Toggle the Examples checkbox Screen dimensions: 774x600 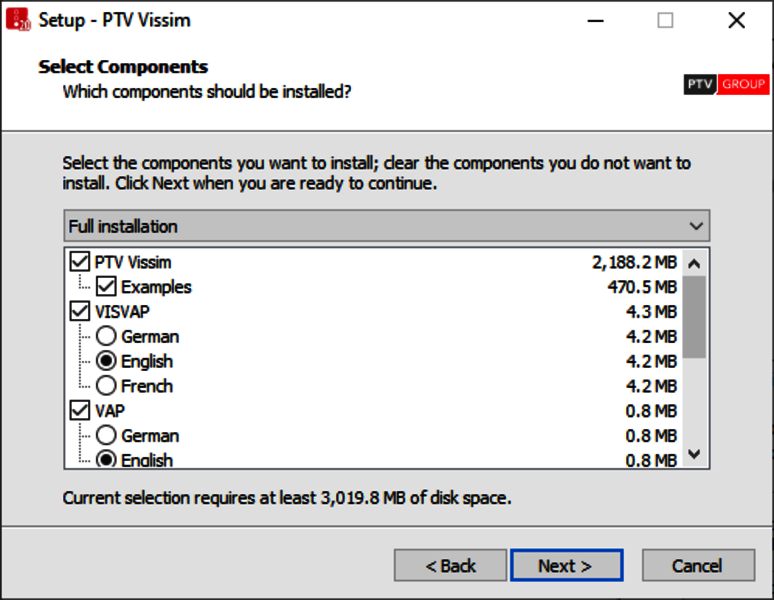click(106, 287)
